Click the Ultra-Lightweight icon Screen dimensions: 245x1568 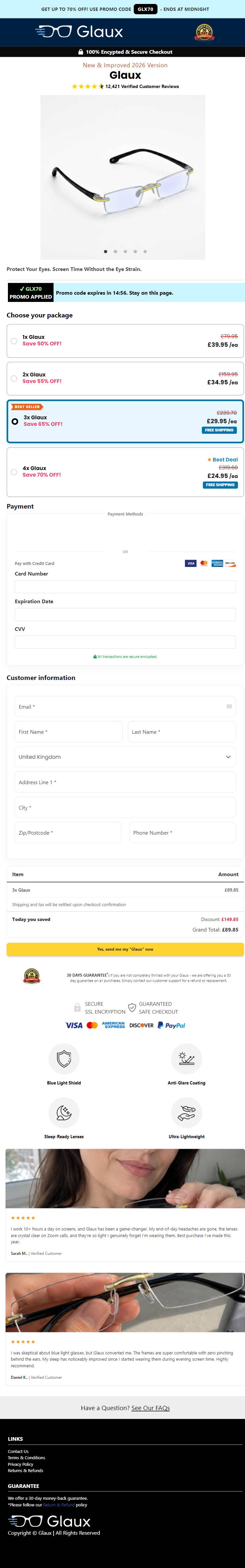(187, 1112)
